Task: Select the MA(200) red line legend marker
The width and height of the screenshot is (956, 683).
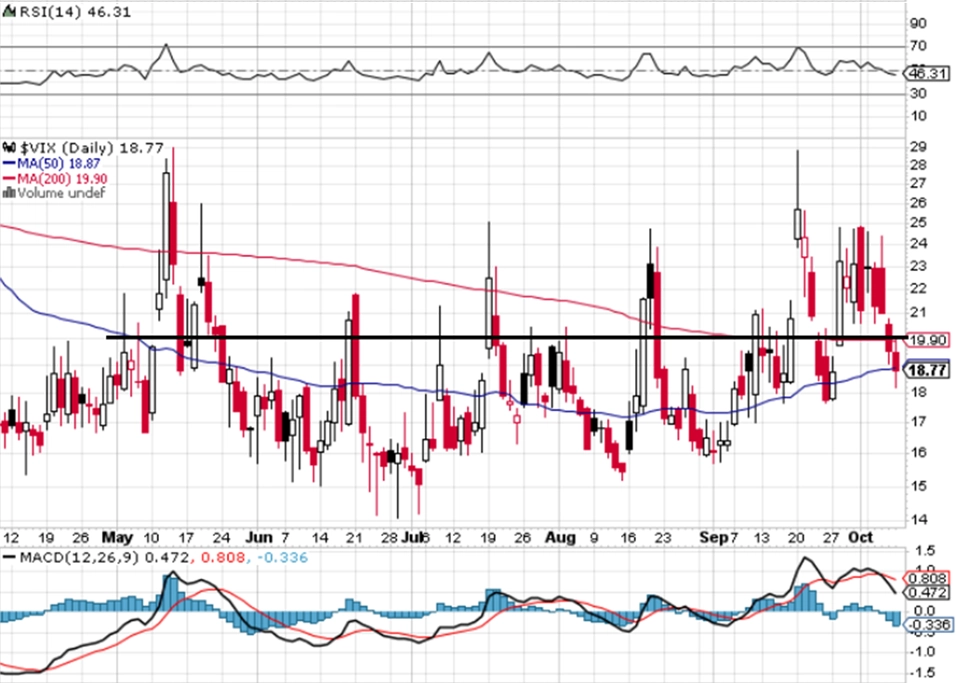Action: click(x=9, y=179)
